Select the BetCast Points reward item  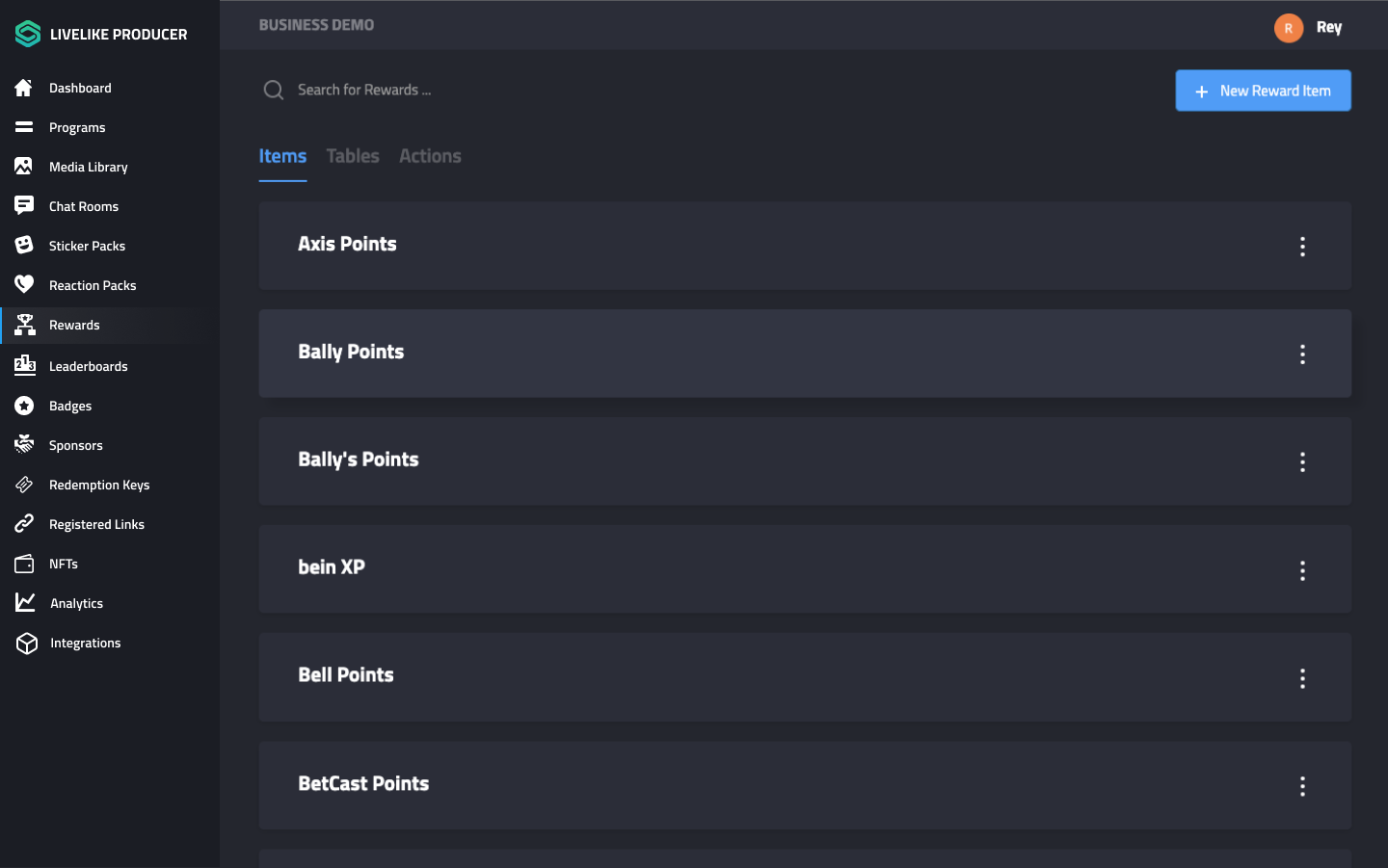pos(805,785)
